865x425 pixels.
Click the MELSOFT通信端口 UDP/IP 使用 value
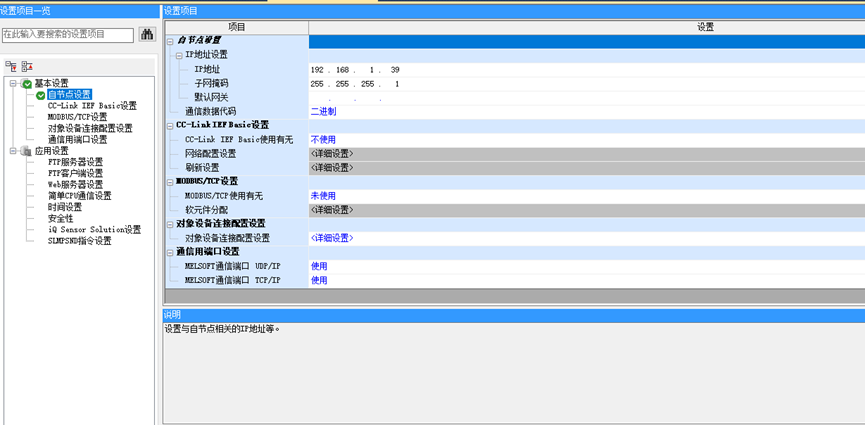point(319,267)
